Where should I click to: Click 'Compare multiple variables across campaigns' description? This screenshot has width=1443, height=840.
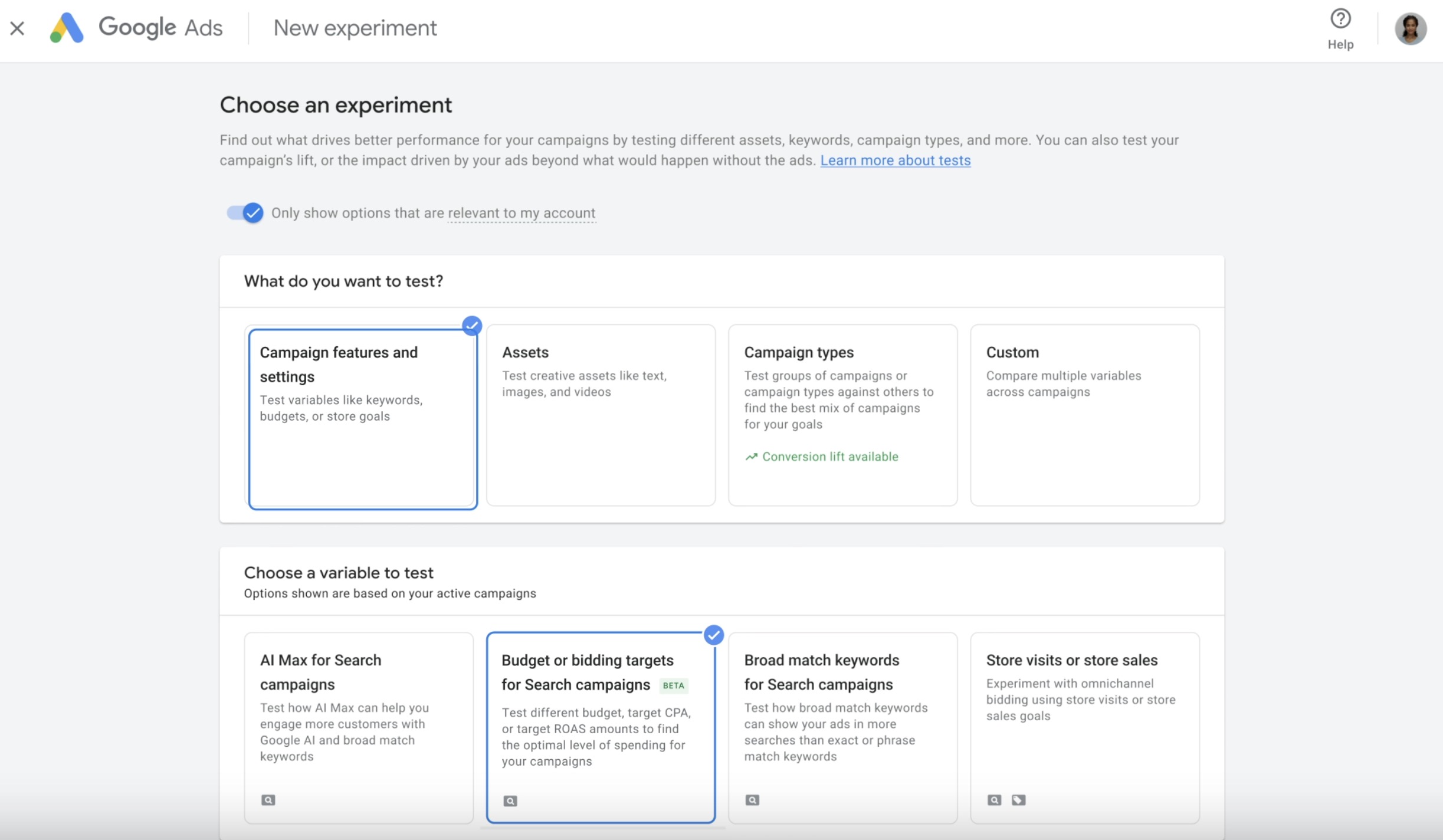[x=1064, y=384]
